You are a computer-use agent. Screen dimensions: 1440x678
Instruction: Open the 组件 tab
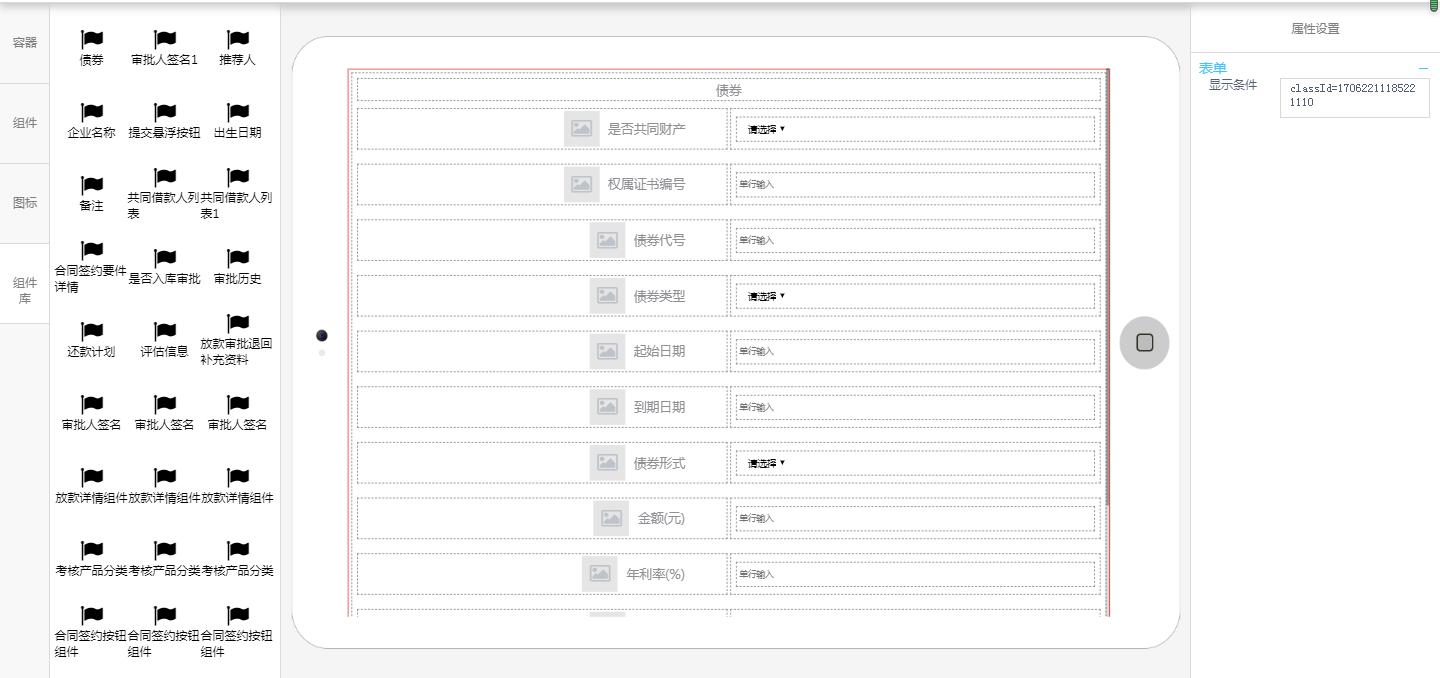pos(25,123)
